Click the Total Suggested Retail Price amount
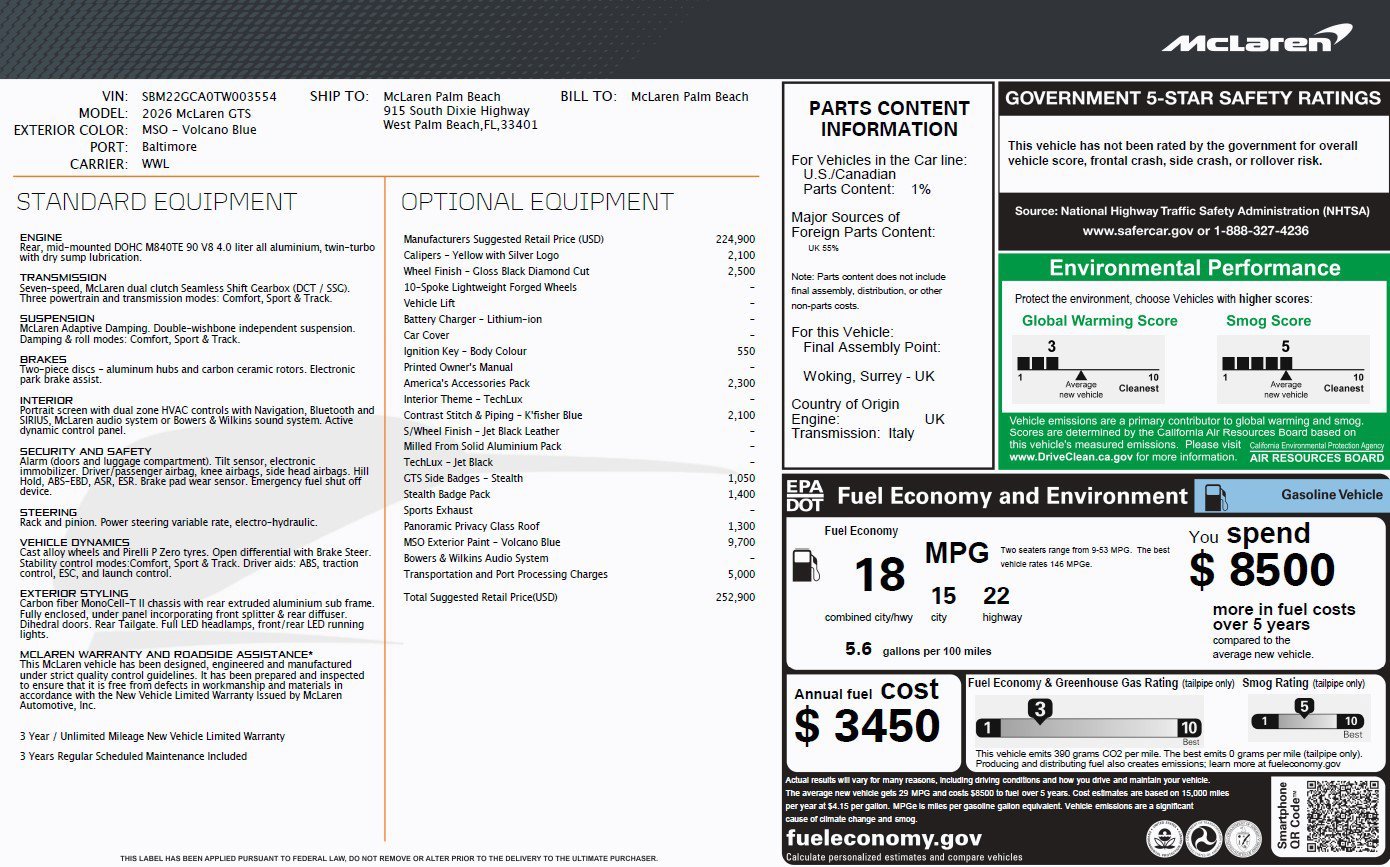 tap(735, 597)
